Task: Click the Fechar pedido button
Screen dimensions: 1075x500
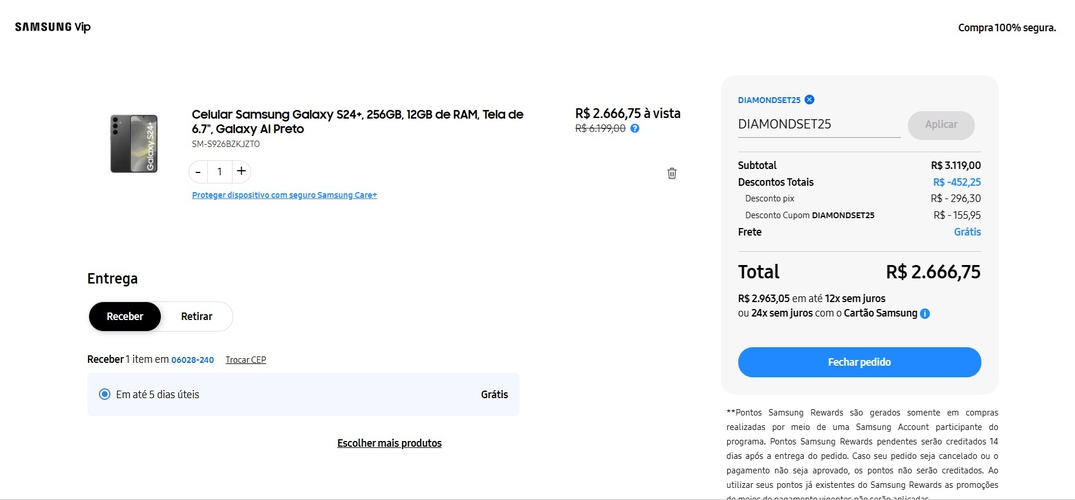Action: (859, 362)
